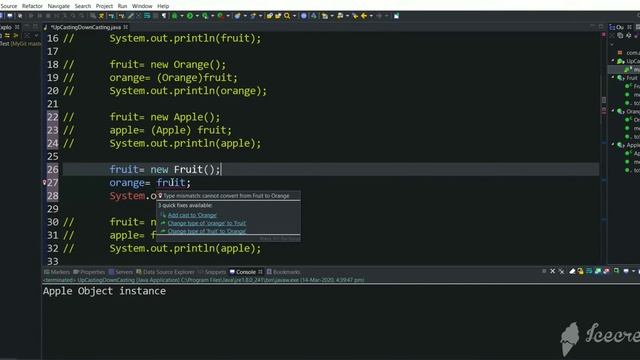Image resolution: width=640 pixels, height=360 pixels.
Task: Click the error quick-fix marker on line 27
Action: 44,182
